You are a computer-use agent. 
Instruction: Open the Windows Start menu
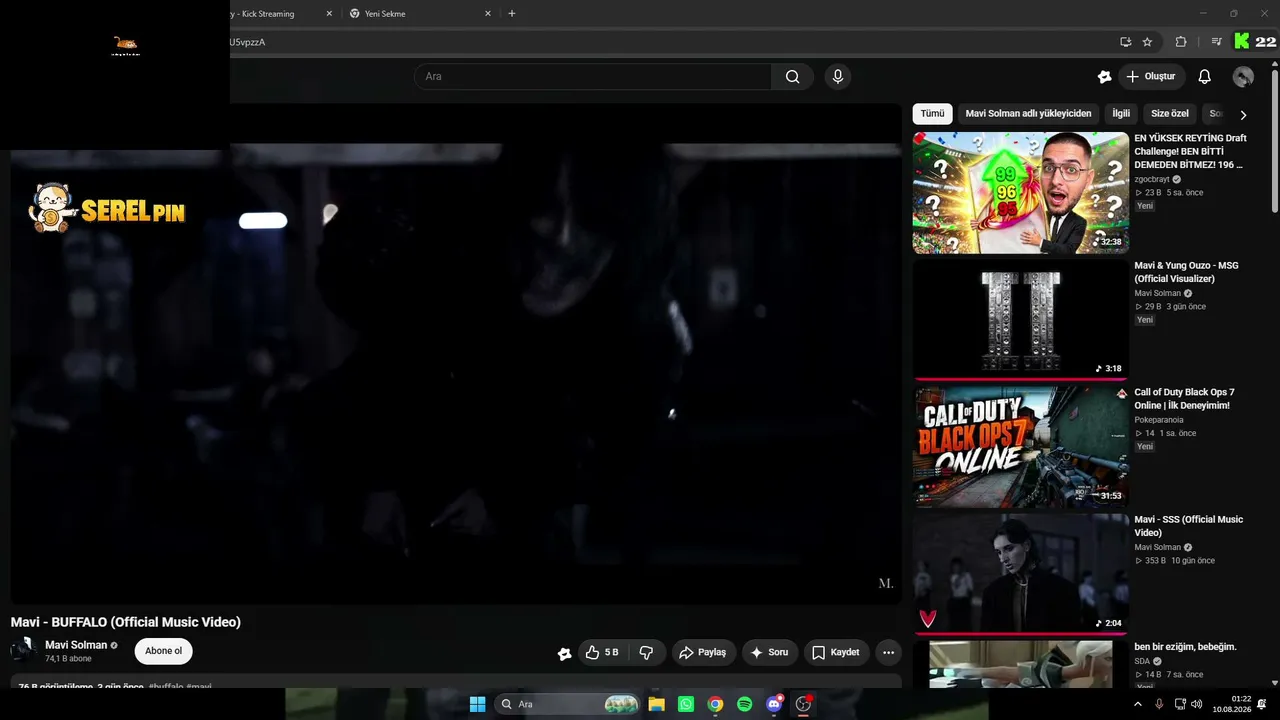477,704
